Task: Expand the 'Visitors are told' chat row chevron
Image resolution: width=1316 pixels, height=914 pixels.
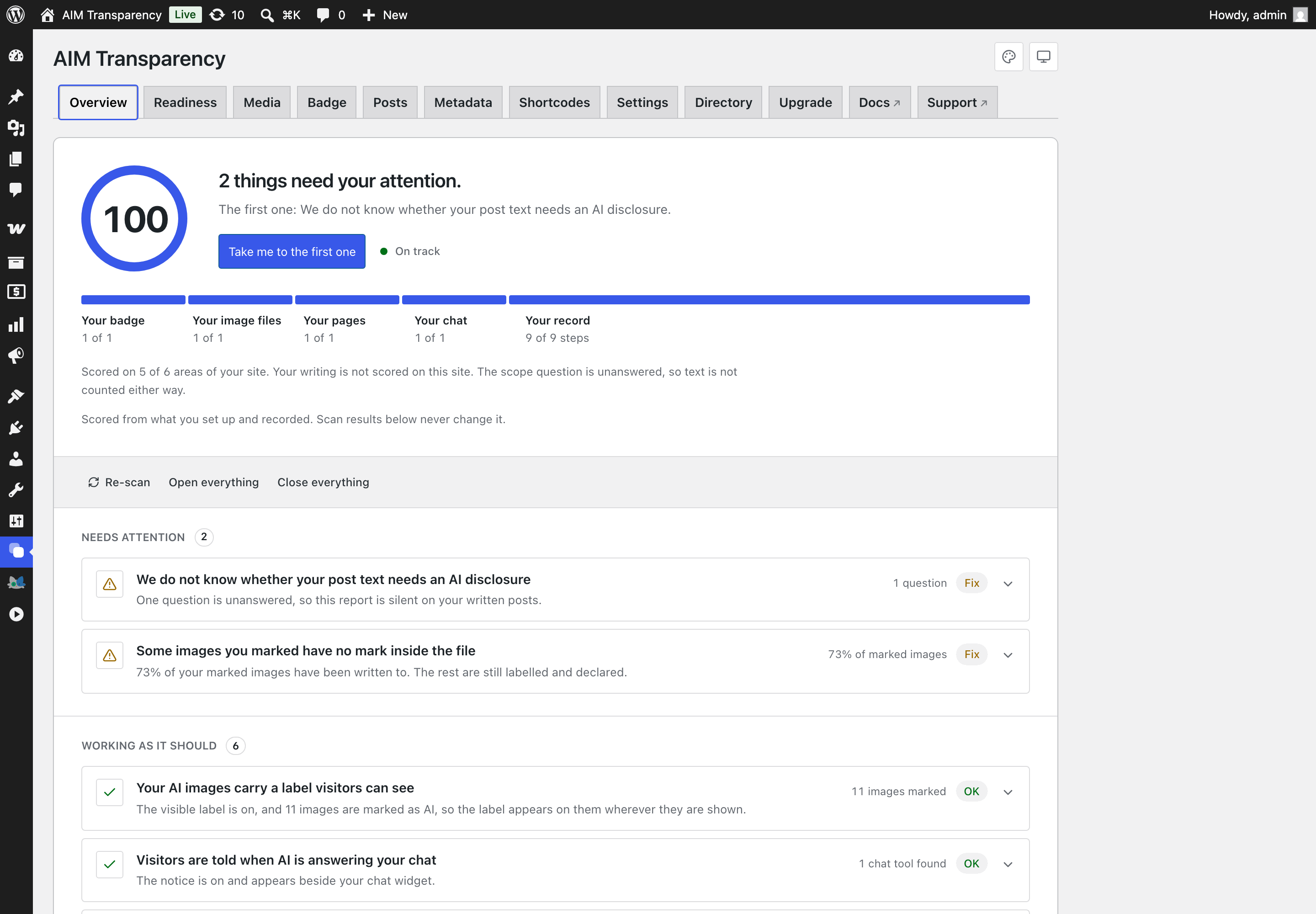Action: coord(1008,864)
